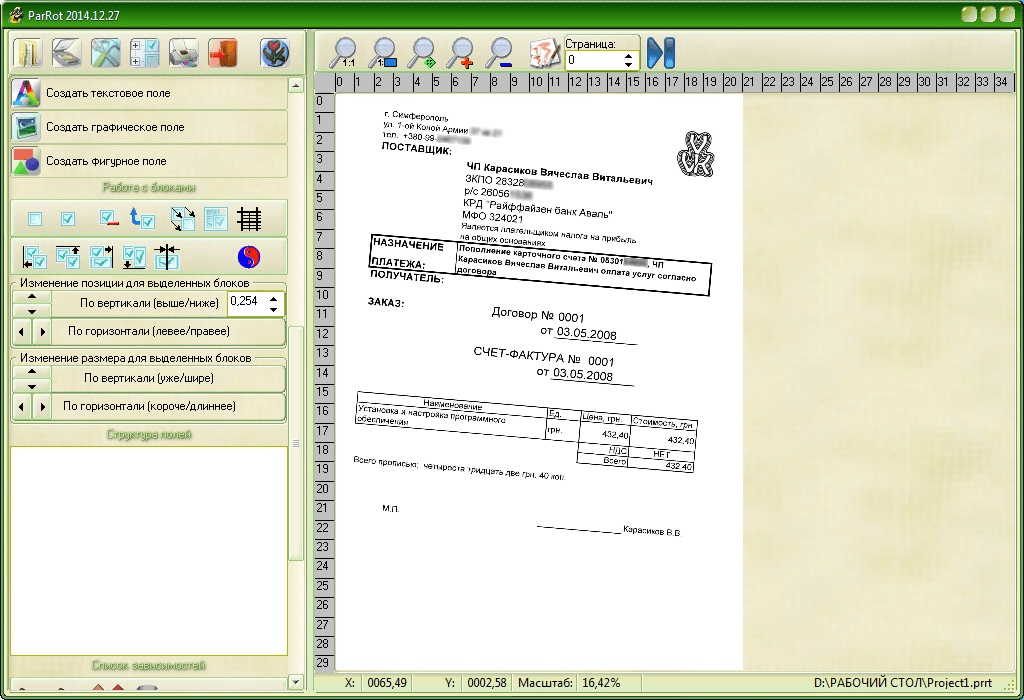This screenshot has width=1024, height=700.
Task: Click the 0,254 step value field
Action: (x=248, y=302)
